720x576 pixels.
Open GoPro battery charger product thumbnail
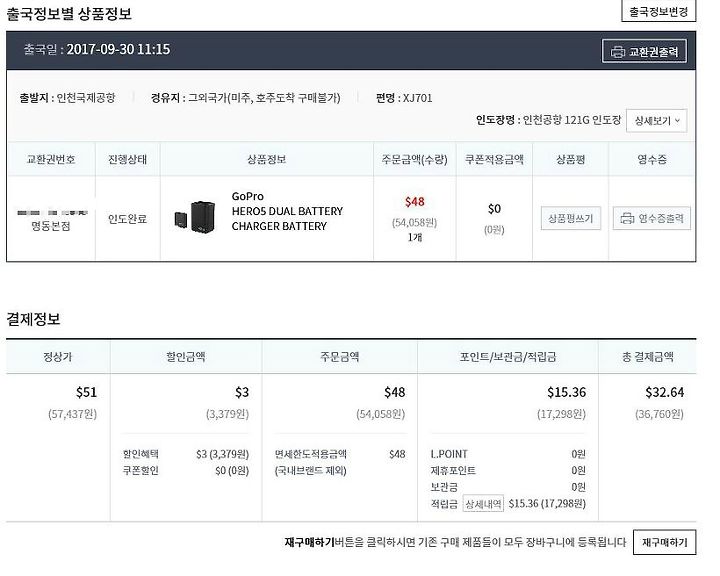[195, 217]
